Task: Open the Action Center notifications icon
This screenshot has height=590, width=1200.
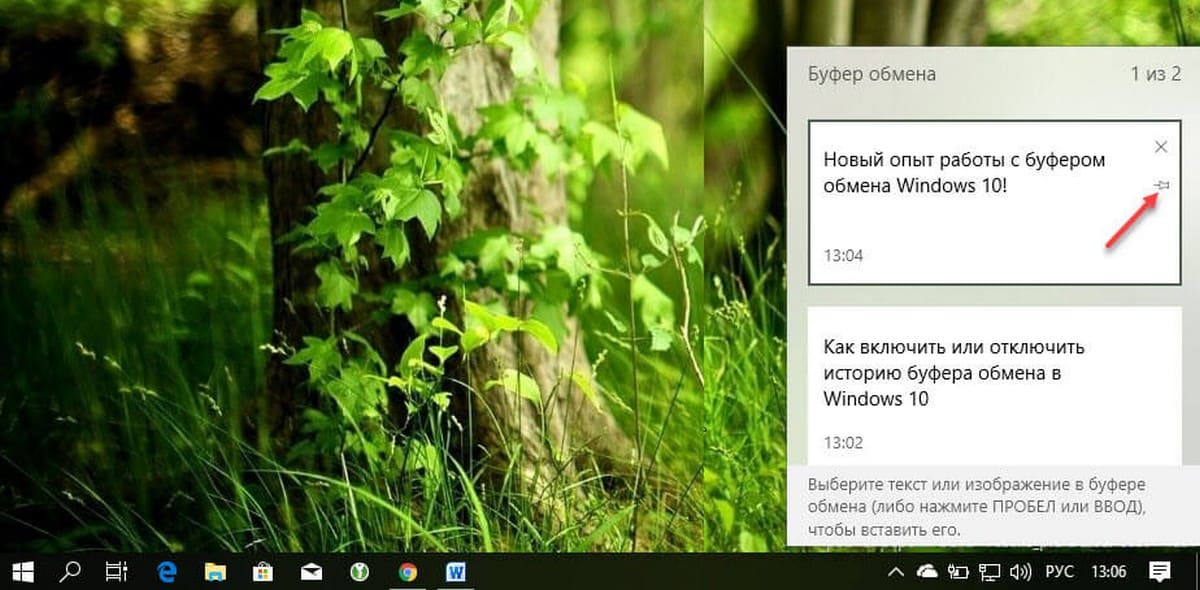Action: click(1160, 572)
